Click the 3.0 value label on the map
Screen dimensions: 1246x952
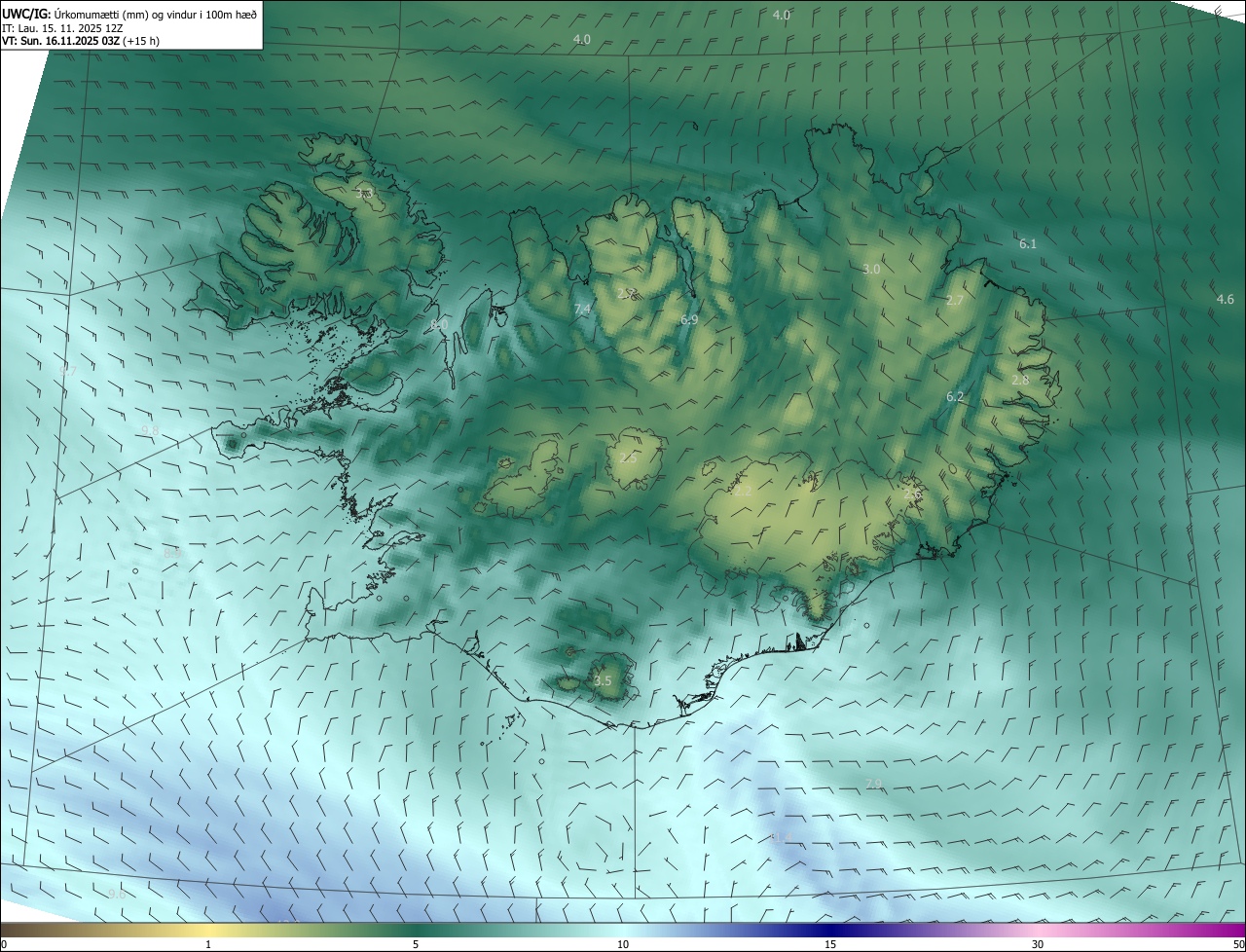pos(871,269)
